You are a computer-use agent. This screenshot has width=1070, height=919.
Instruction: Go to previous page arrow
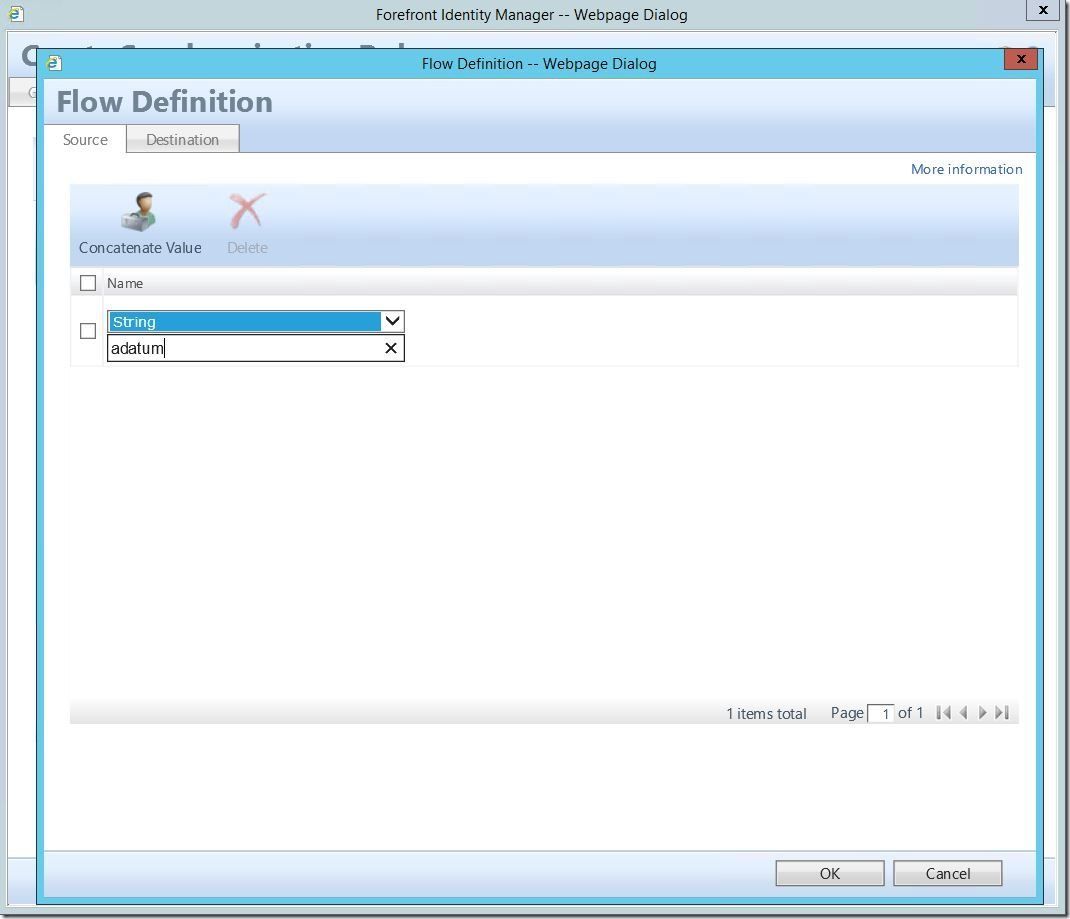point(964,713)
